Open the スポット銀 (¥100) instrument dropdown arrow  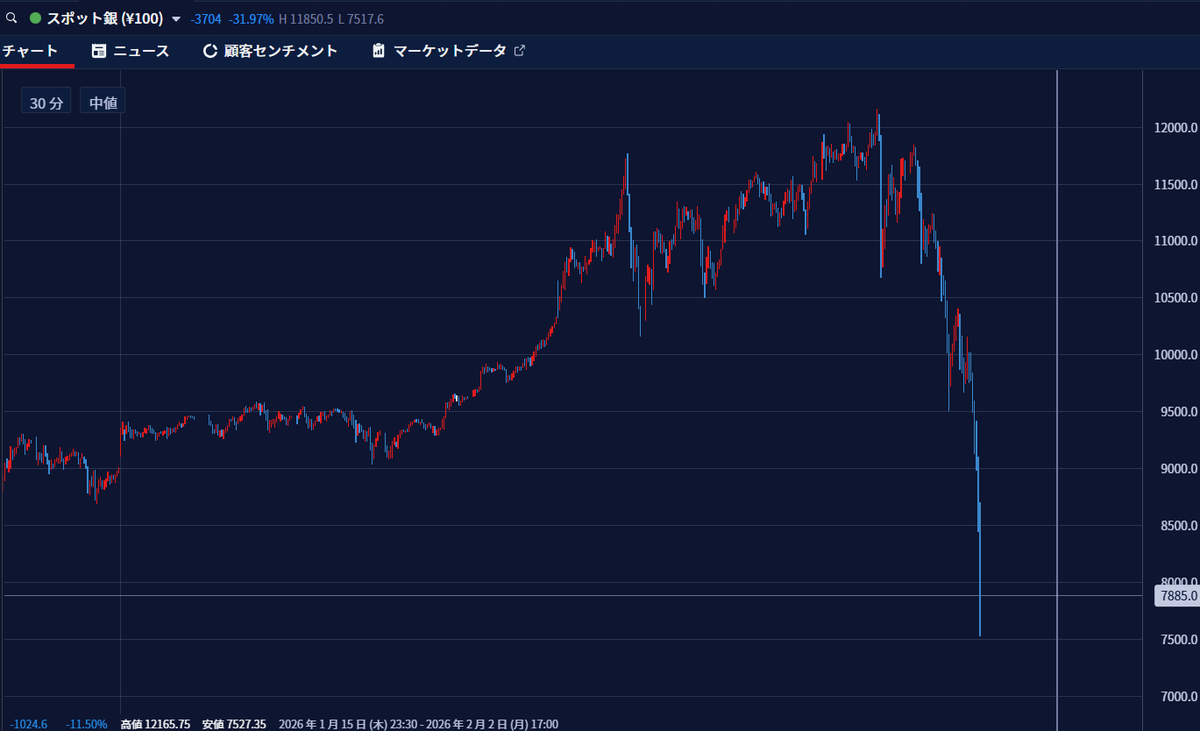click(x=177, y=19)
